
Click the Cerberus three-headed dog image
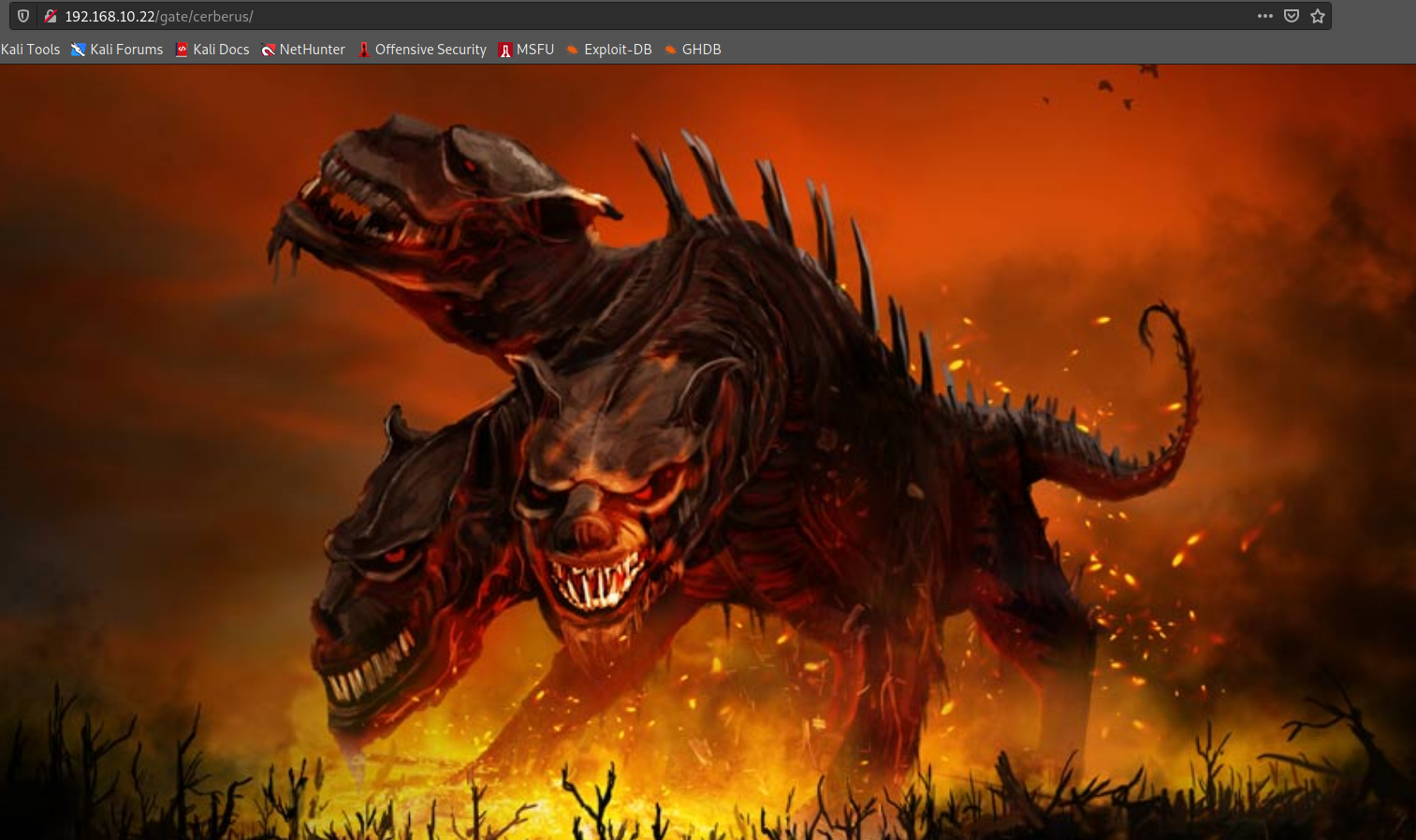point(708,452)
